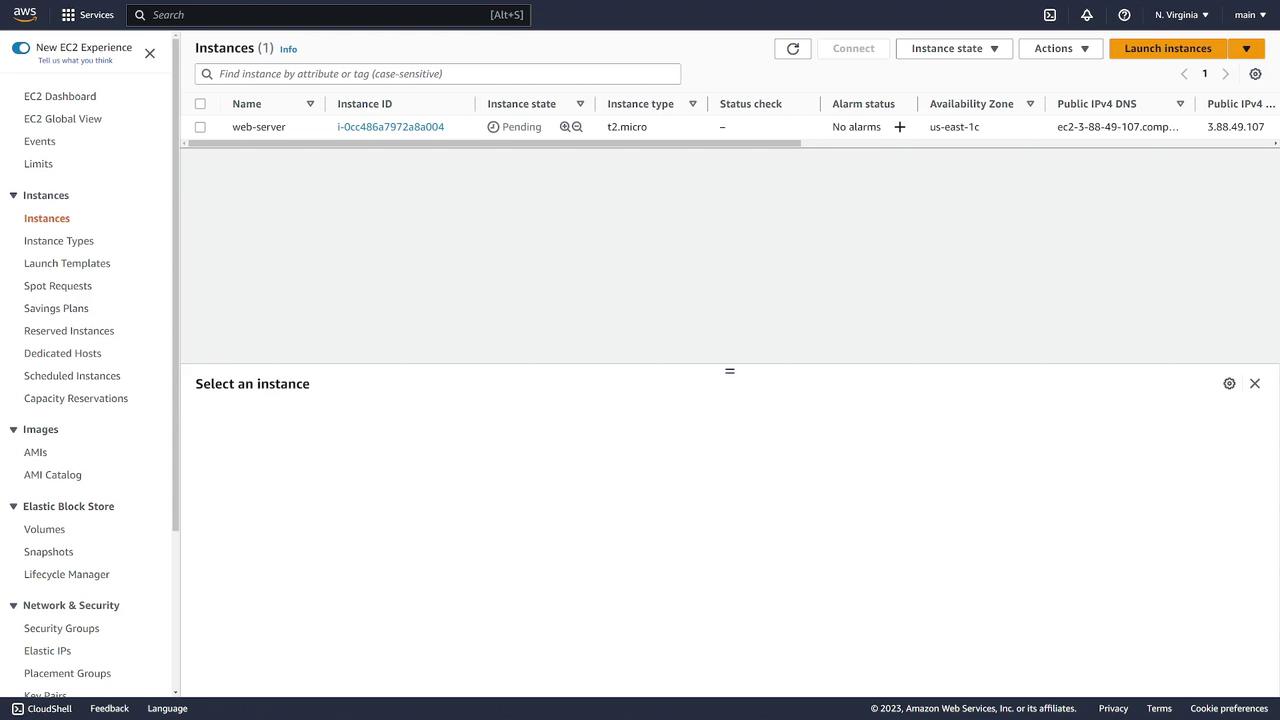1280x720 pixels.
Task: Click the horizontal scrollbar under the table
Action: tap(494, 144)
